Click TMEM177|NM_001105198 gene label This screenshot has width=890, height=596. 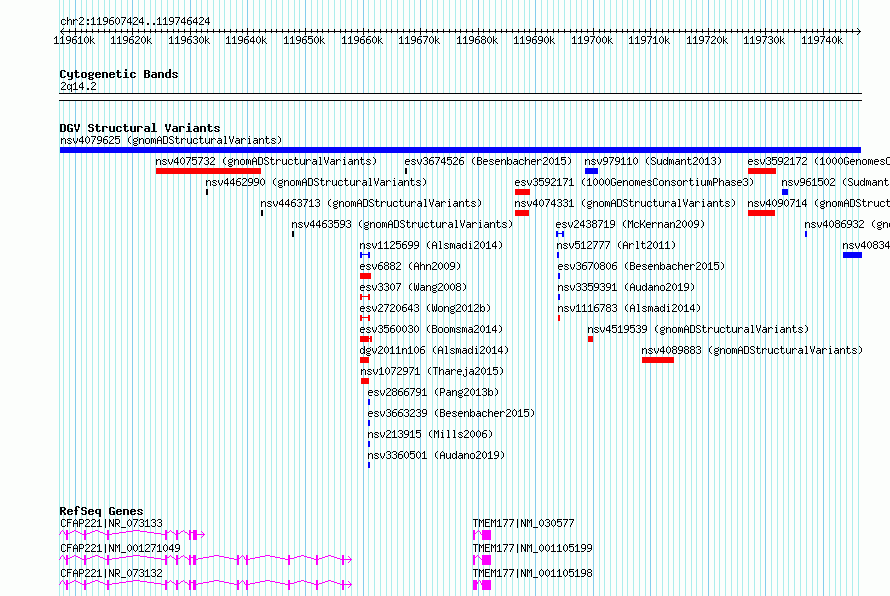532,573
